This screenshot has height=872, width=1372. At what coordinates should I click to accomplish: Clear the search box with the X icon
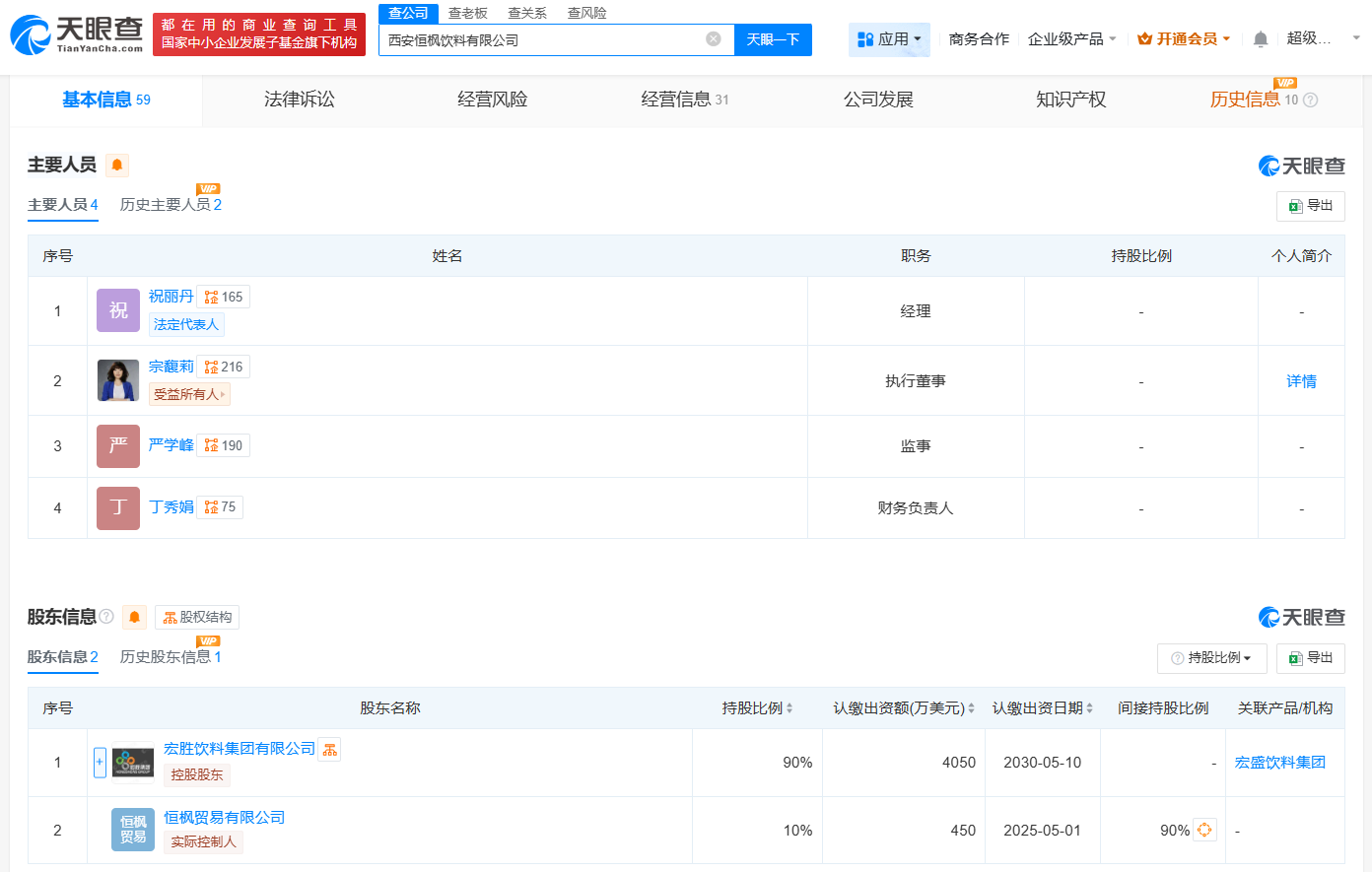[x=714, y=39]
